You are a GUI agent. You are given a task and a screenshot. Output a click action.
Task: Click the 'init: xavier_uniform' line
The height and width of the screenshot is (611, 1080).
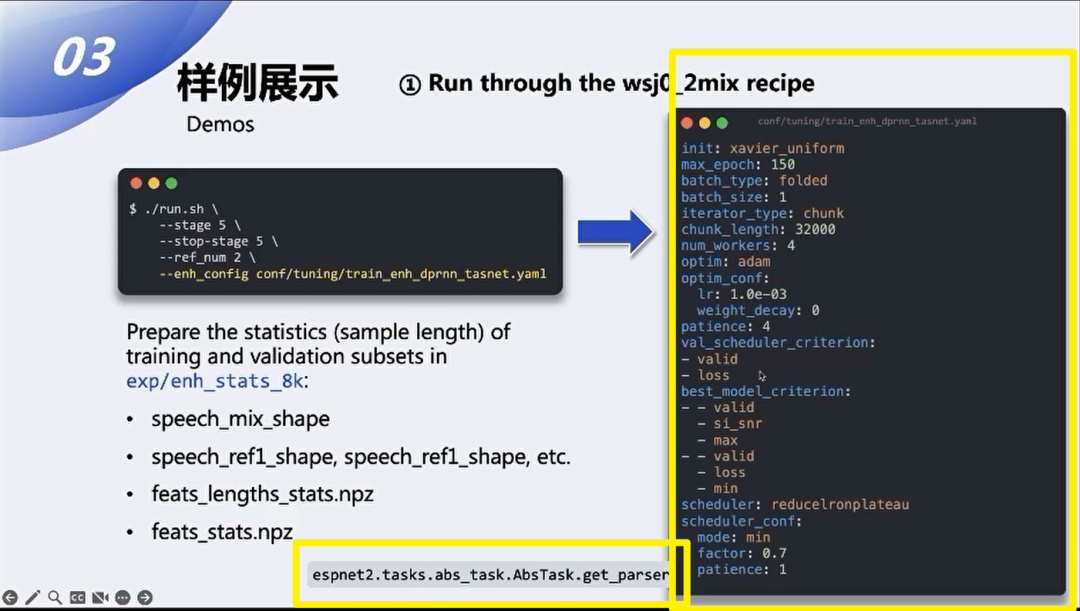click(x=762, y=148)
